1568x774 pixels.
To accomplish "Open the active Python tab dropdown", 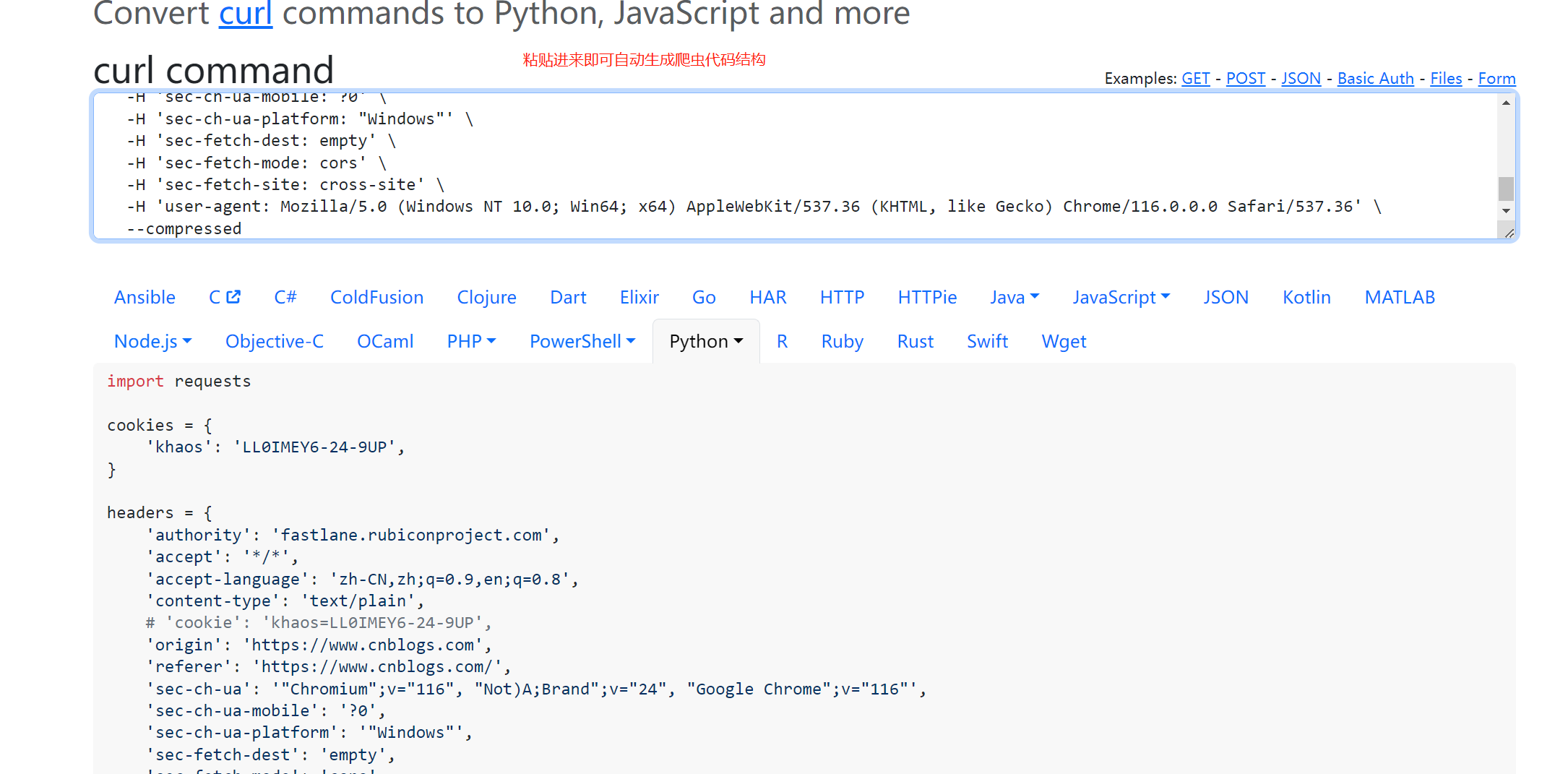I will (706, 341).
